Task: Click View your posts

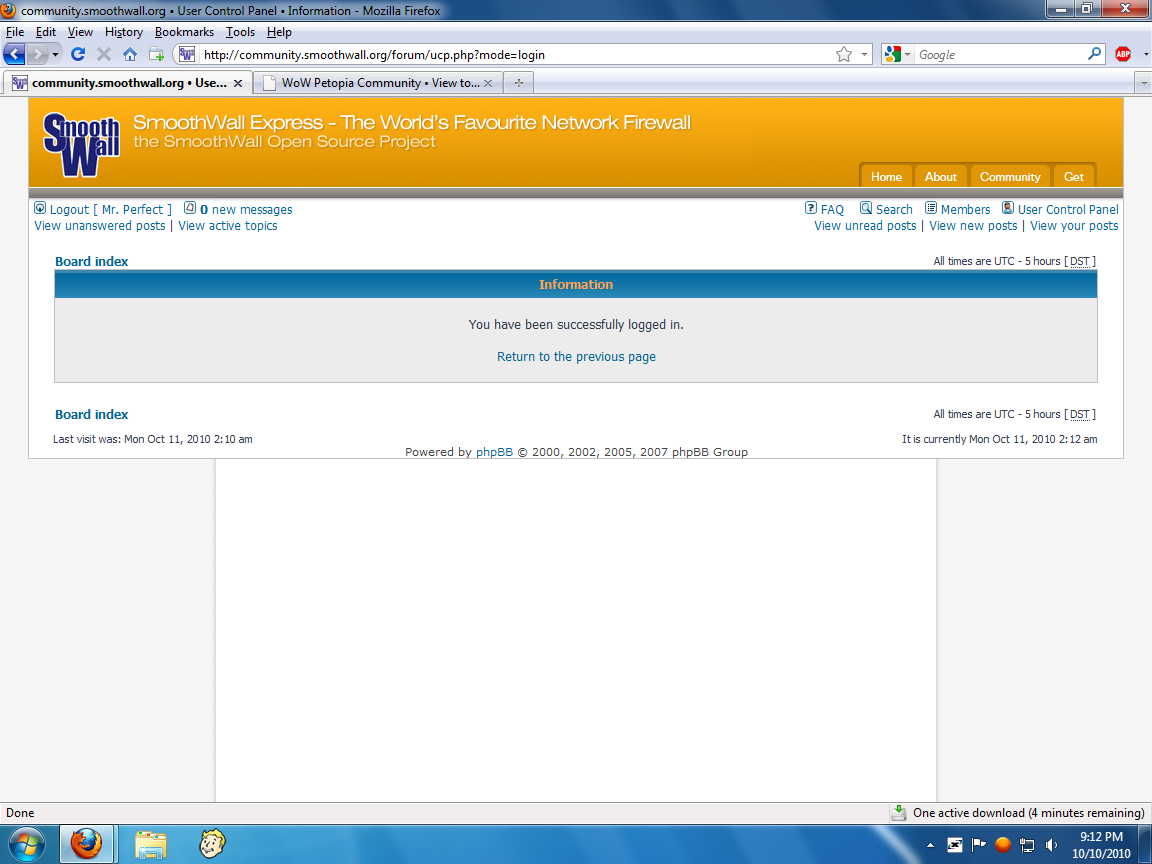Action: coord(1074,226)
